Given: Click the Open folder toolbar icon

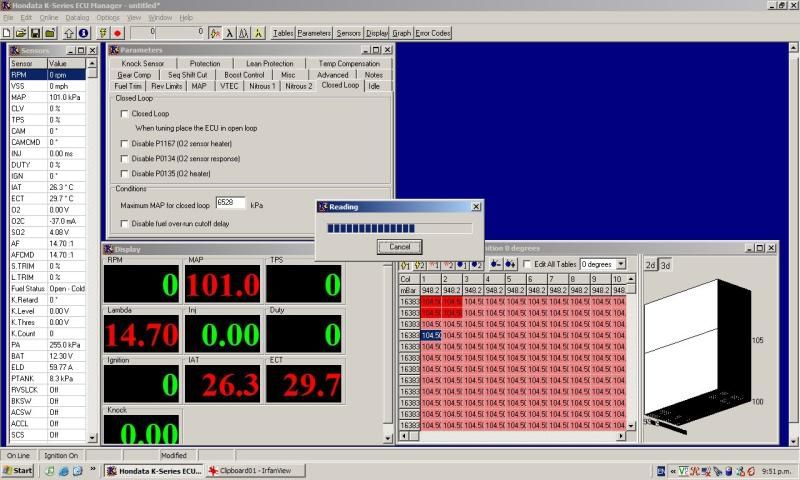Looking at the screenshot, I should click(21, 33).
